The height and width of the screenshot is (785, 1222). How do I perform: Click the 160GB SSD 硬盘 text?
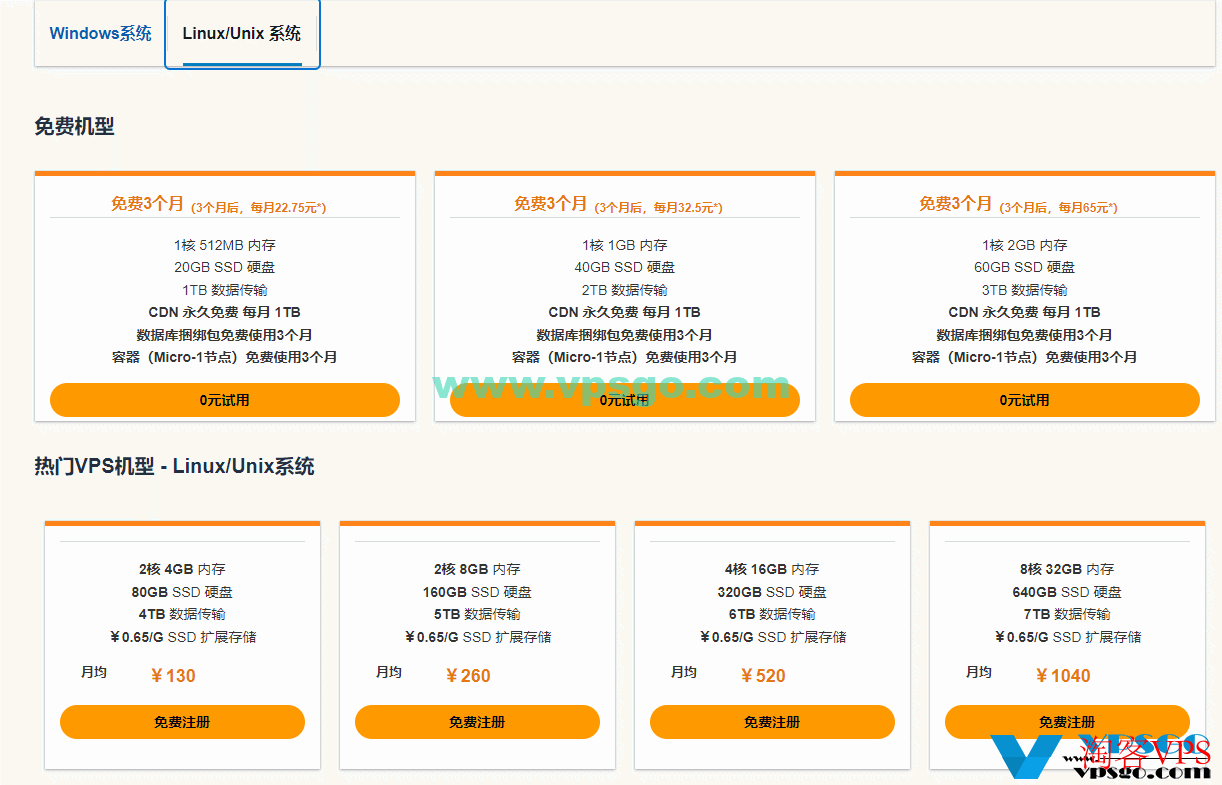coord(477,592)
